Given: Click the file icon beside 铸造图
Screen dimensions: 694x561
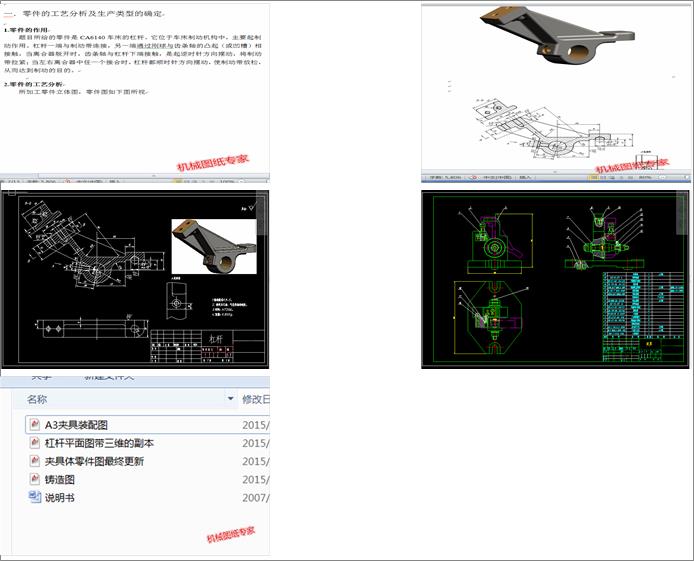Looking at the screenshot, I should (x=34, y=479).
